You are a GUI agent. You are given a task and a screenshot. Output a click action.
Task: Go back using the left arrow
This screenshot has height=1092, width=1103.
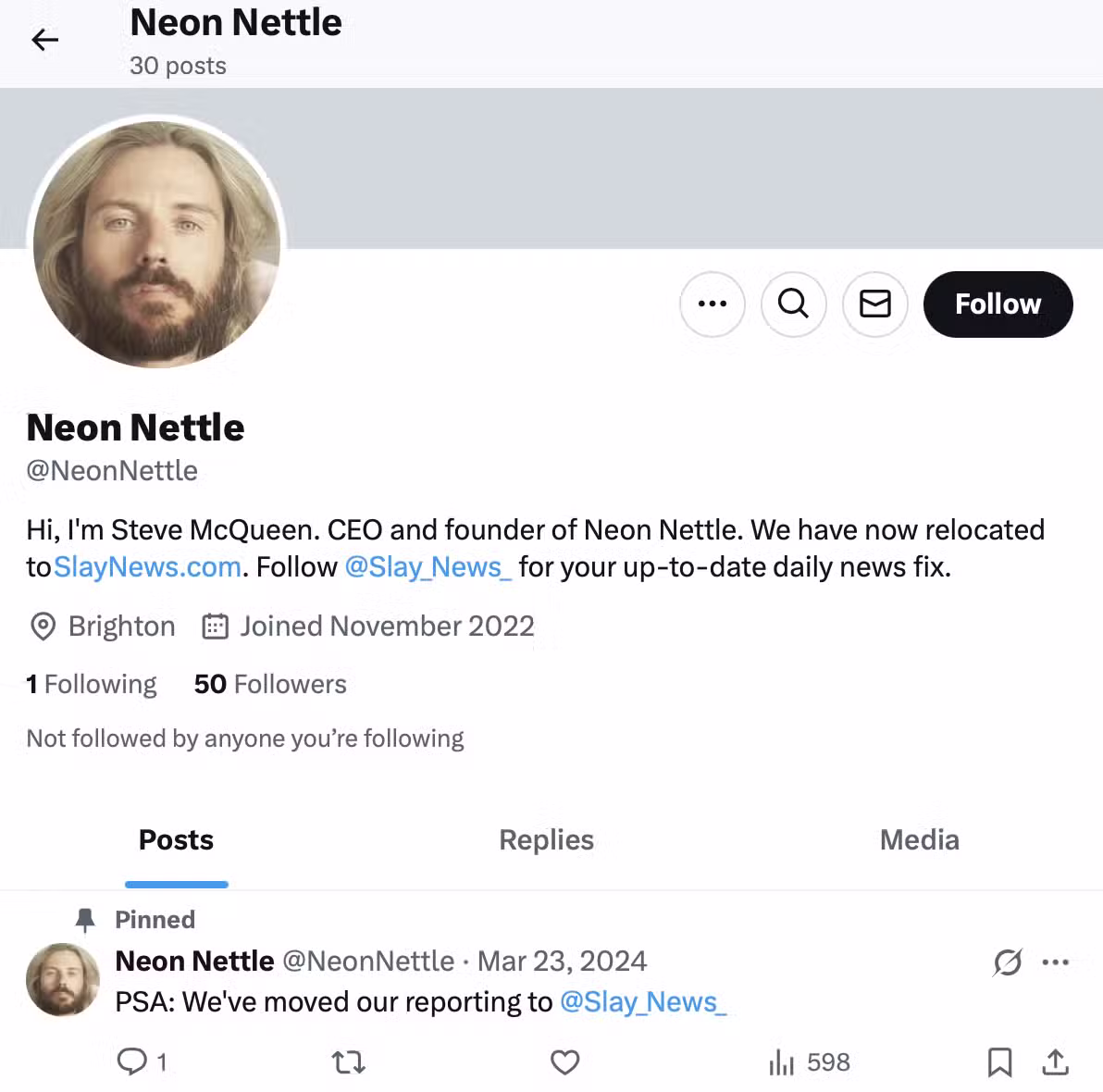coord(45,40)
